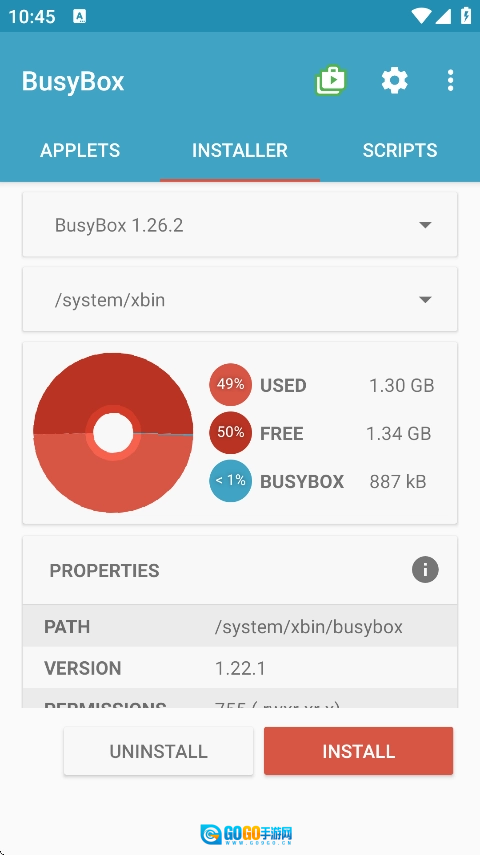Select the Installer tab
The image size is (480, 855).
(x=239, y=150)
